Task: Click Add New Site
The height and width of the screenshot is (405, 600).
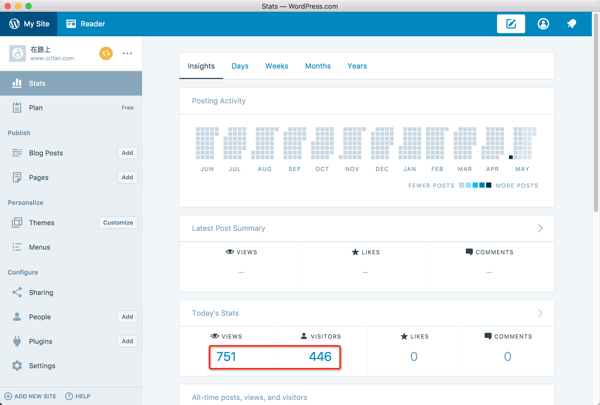Action: (x=30, y=396)
